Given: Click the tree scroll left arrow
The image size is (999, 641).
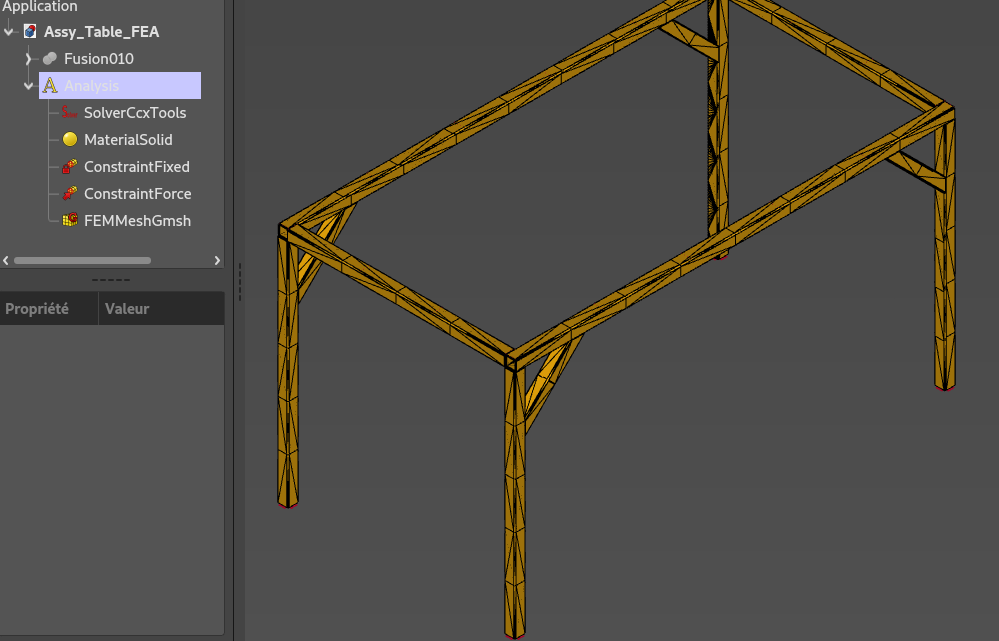Looking at the screenshot, I should pyautogui.click(x=6, y=260).
